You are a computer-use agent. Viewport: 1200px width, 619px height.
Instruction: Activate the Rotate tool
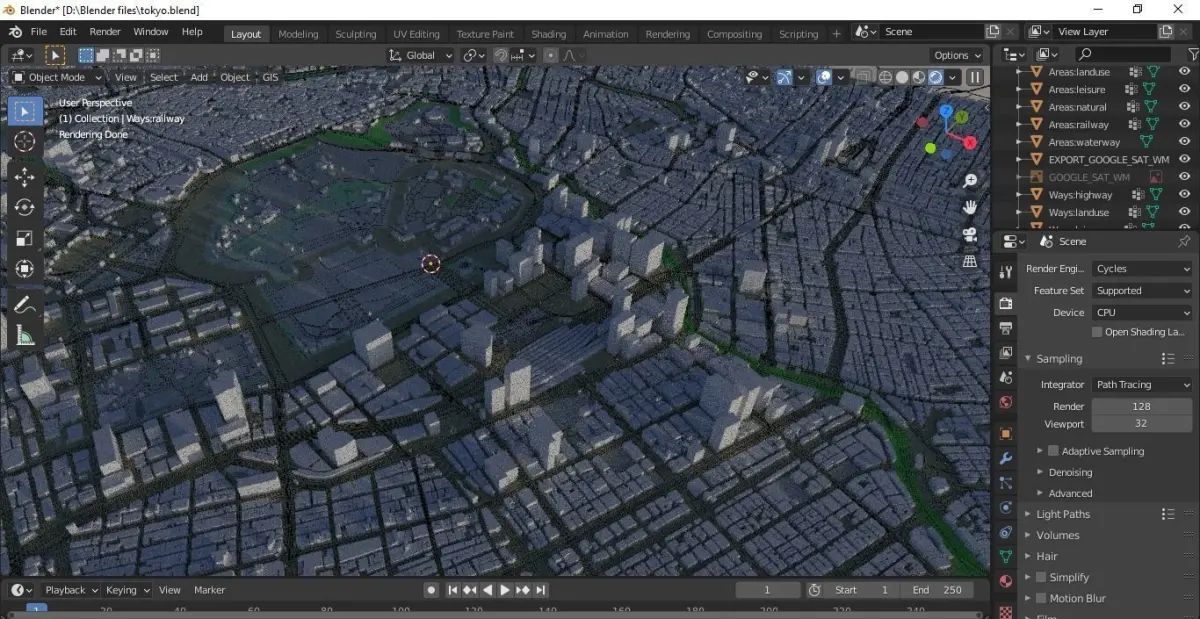[25, 207]
